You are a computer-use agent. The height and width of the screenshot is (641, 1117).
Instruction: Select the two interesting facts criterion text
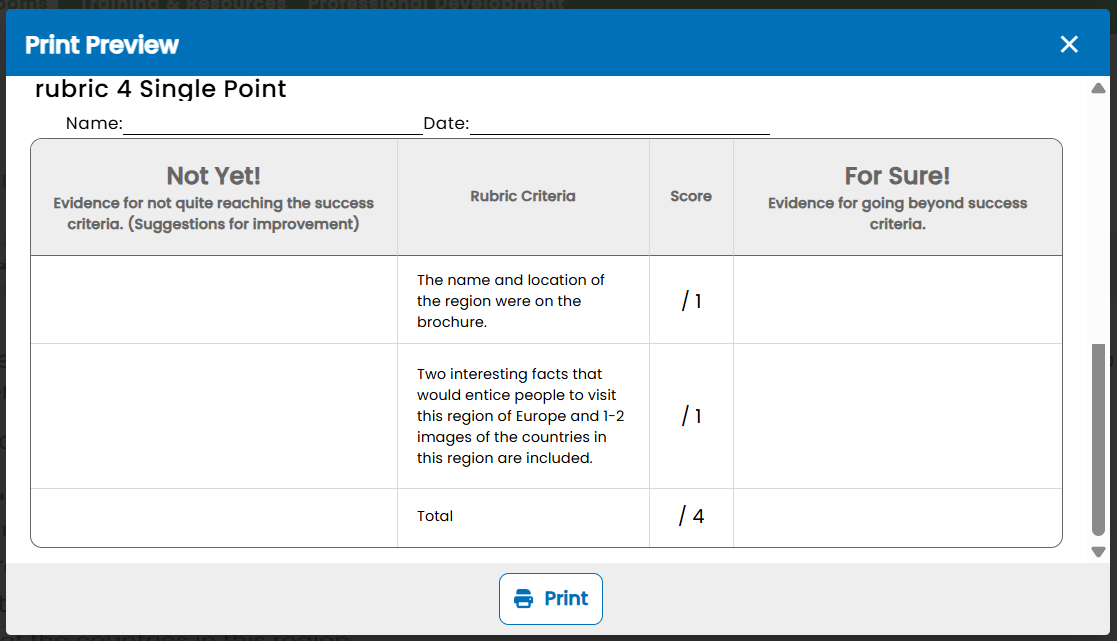(521, 416)
